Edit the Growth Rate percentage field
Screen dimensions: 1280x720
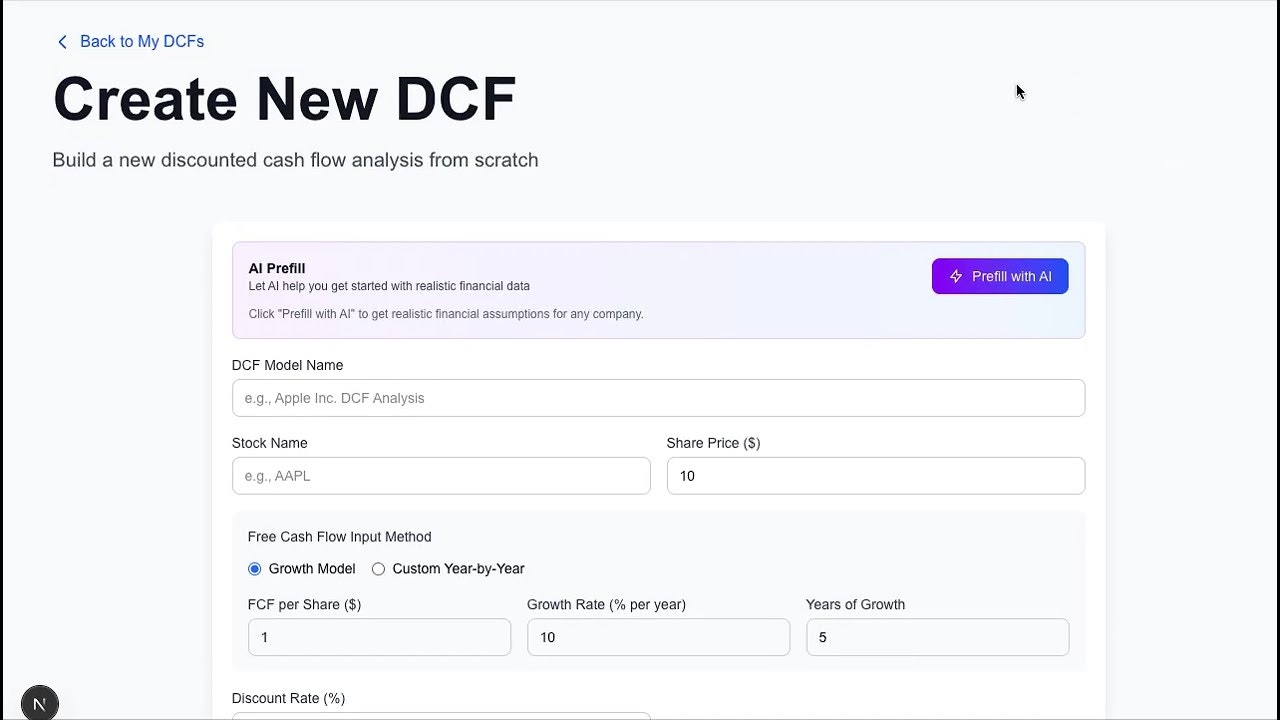pyautogui.click(x=658, y=637)
